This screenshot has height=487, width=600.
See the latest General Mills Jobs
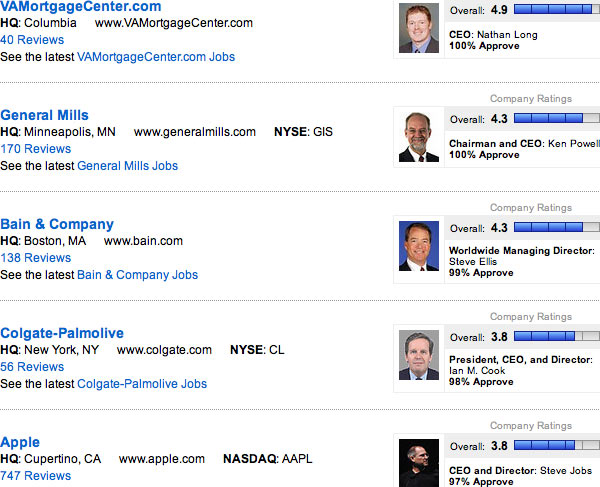point(127,166)
